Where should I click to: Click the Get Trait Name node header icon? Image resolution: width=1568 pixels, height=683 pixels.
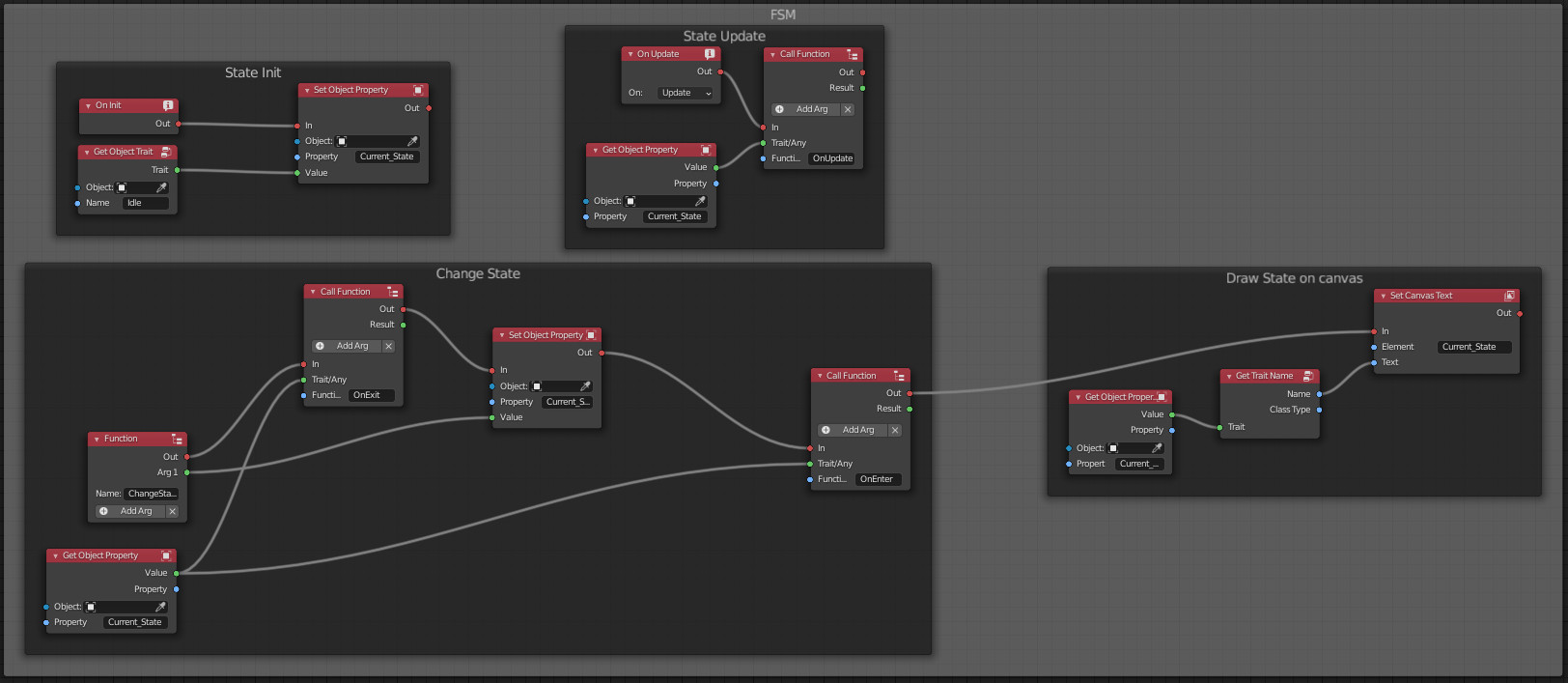tap(1308, 376)
